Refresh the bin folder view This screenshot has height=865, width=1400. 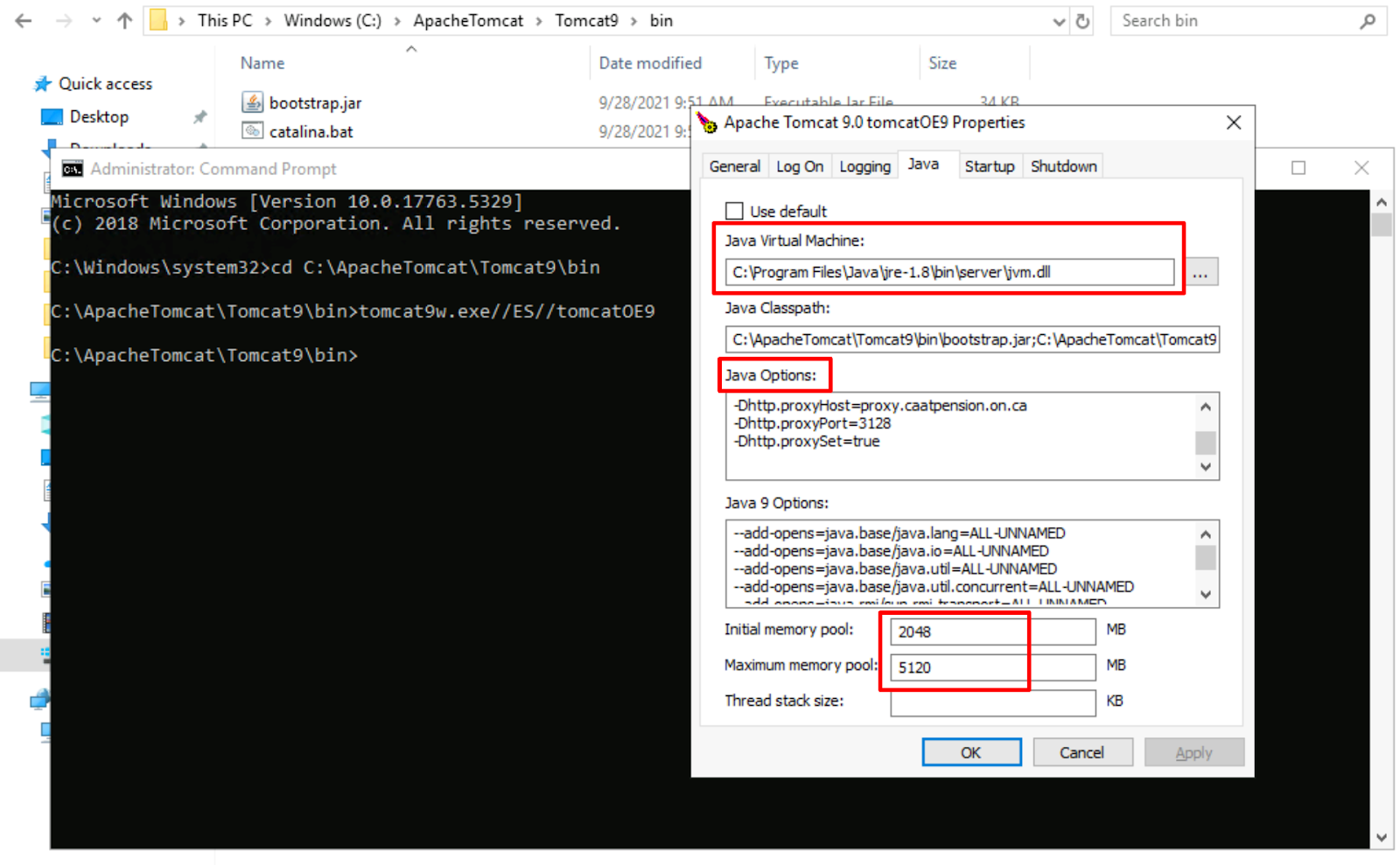click(x=1083, y=22)
